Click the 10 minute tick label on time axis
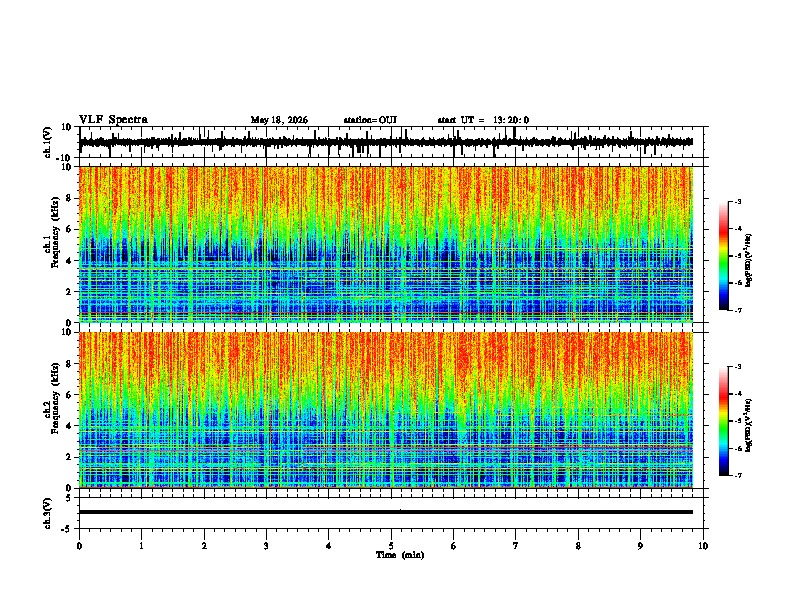 [x=703, y=546]
